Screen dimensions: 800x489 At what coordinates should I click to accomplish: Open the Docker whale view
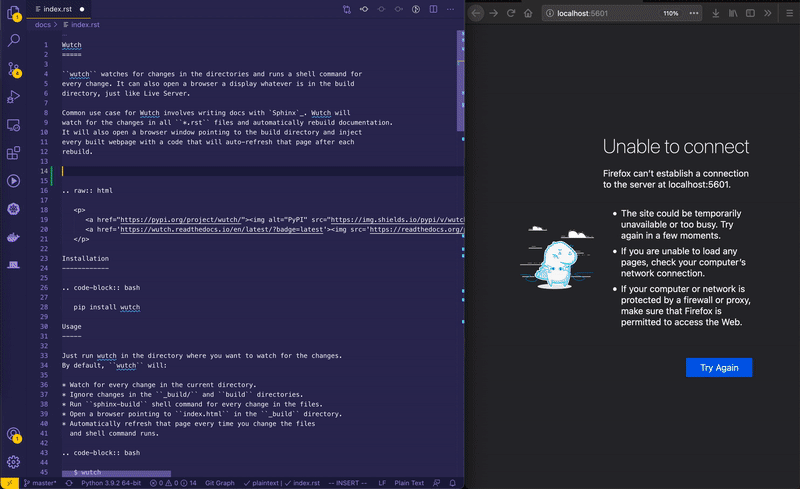pos(14,237)
